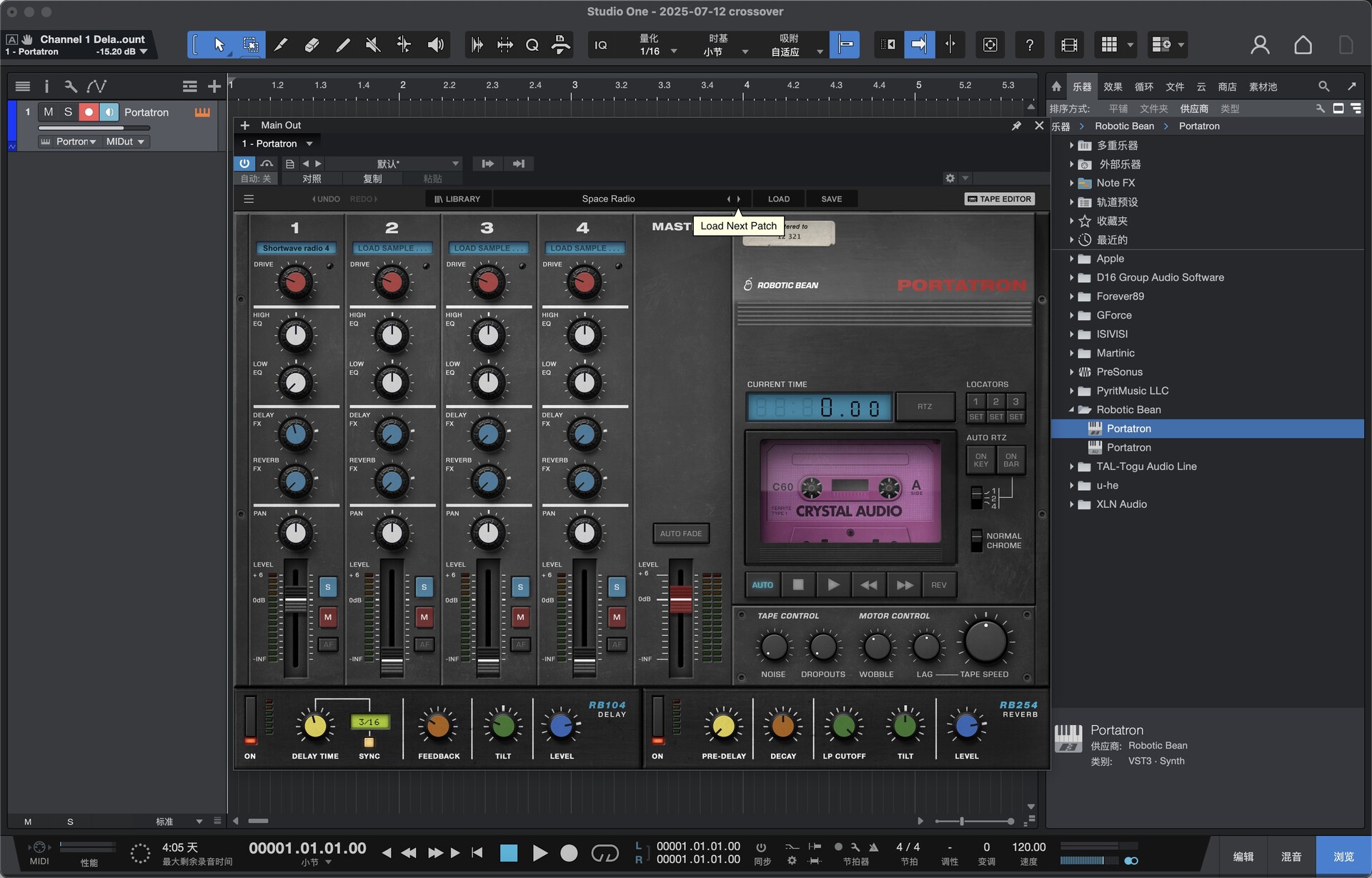
Task: Click Load Previous Patch arrow
Action: click(x=729, y=199)
